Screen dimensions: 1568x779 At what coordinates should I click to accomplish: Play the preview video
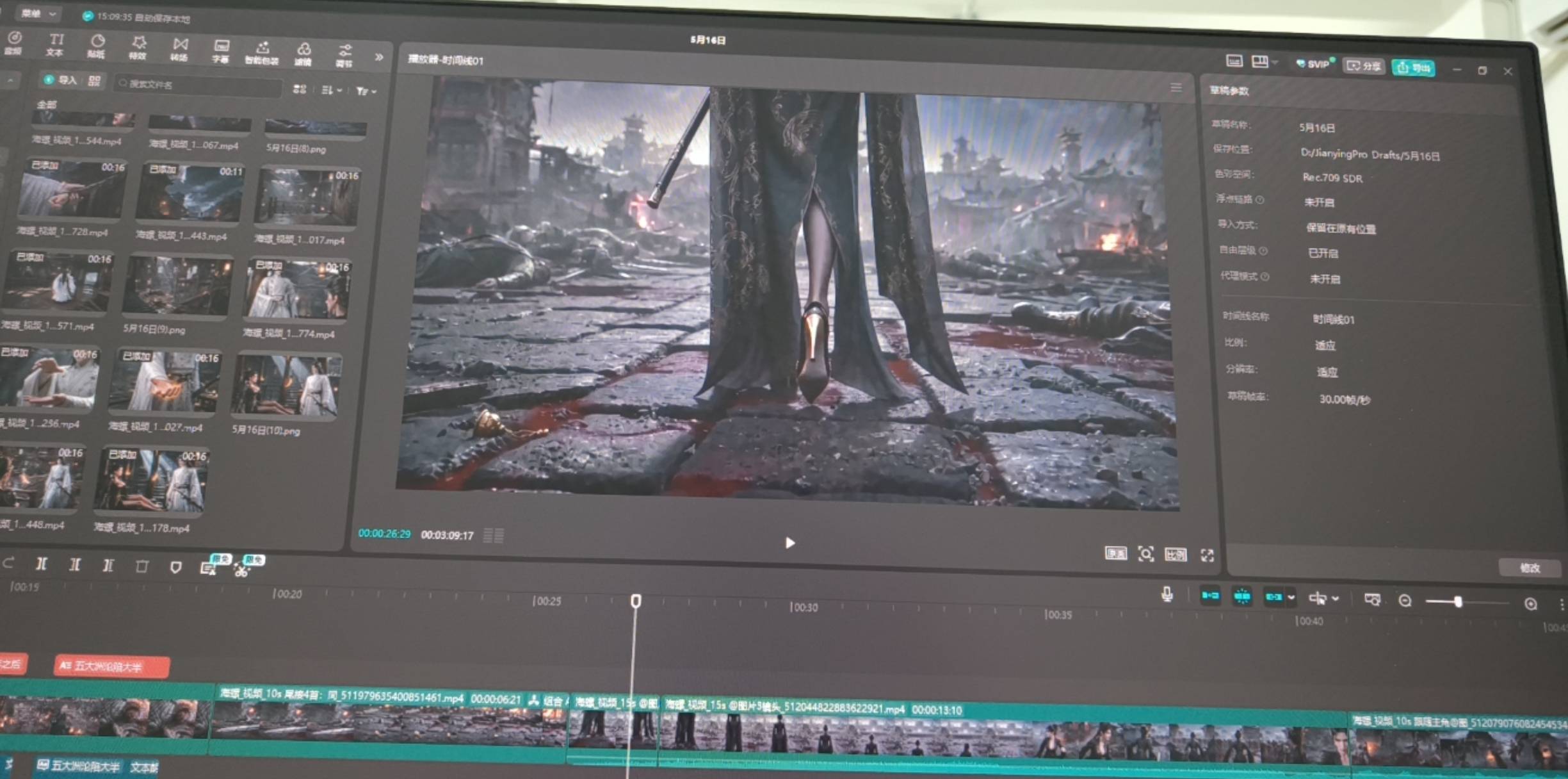790,543
